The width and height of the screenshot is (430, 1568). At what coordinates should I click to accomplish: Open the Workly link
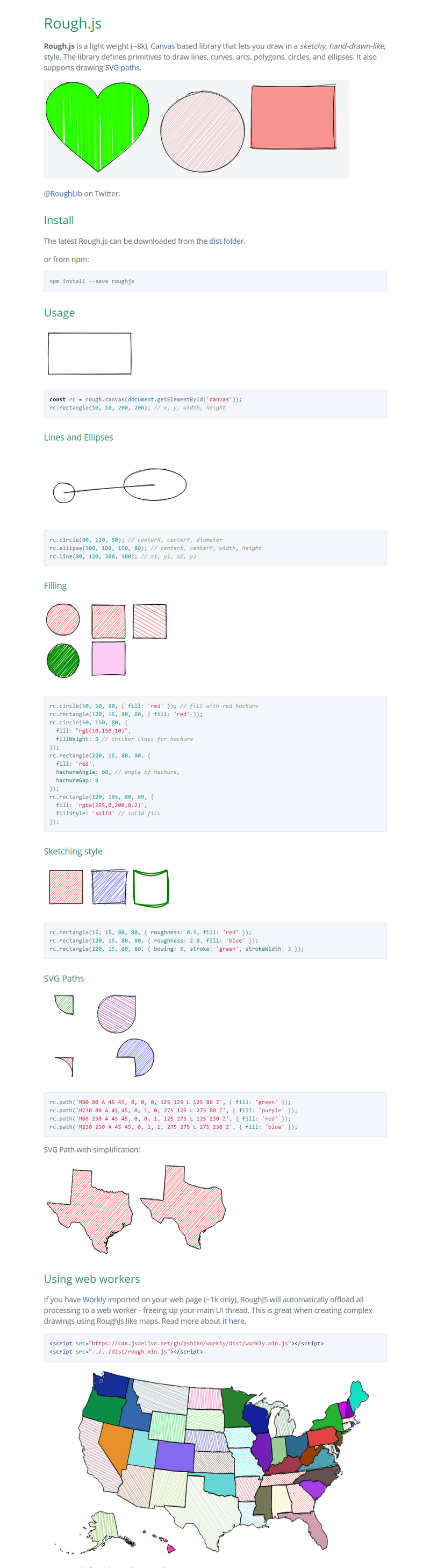(94, 1299)
